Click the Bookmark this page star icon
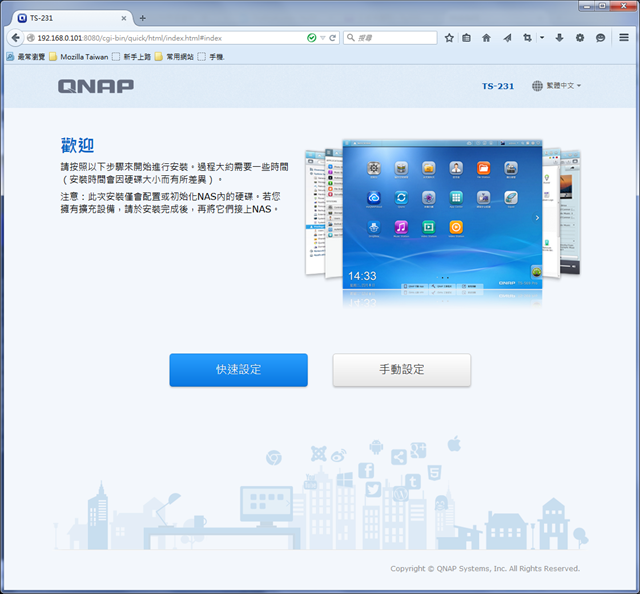This screenshot has width=640, height=594. point(449,38)
